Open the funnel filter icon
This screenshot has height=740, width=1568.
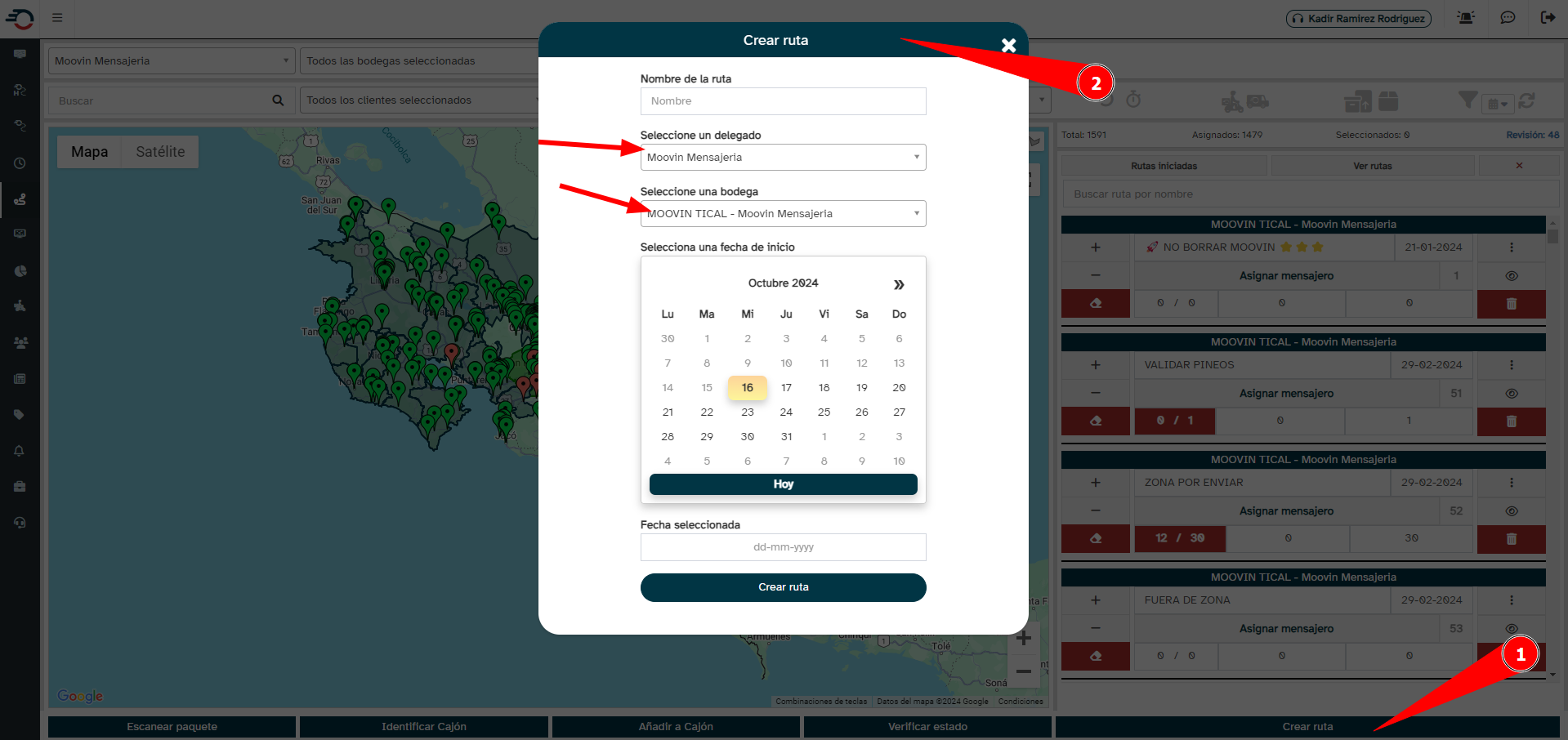coord(1467,100)
